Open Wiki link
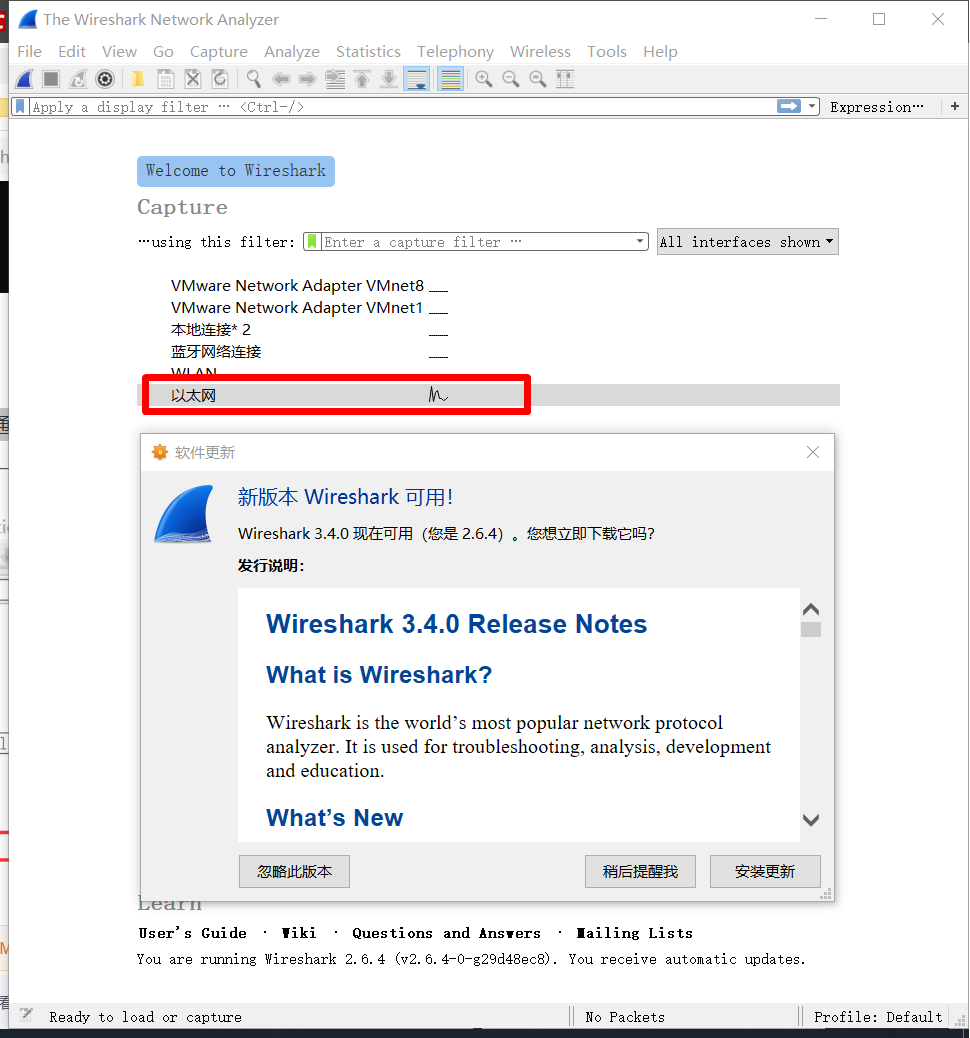This screenshot has width=970, height=1038. (x=299, y=933)
